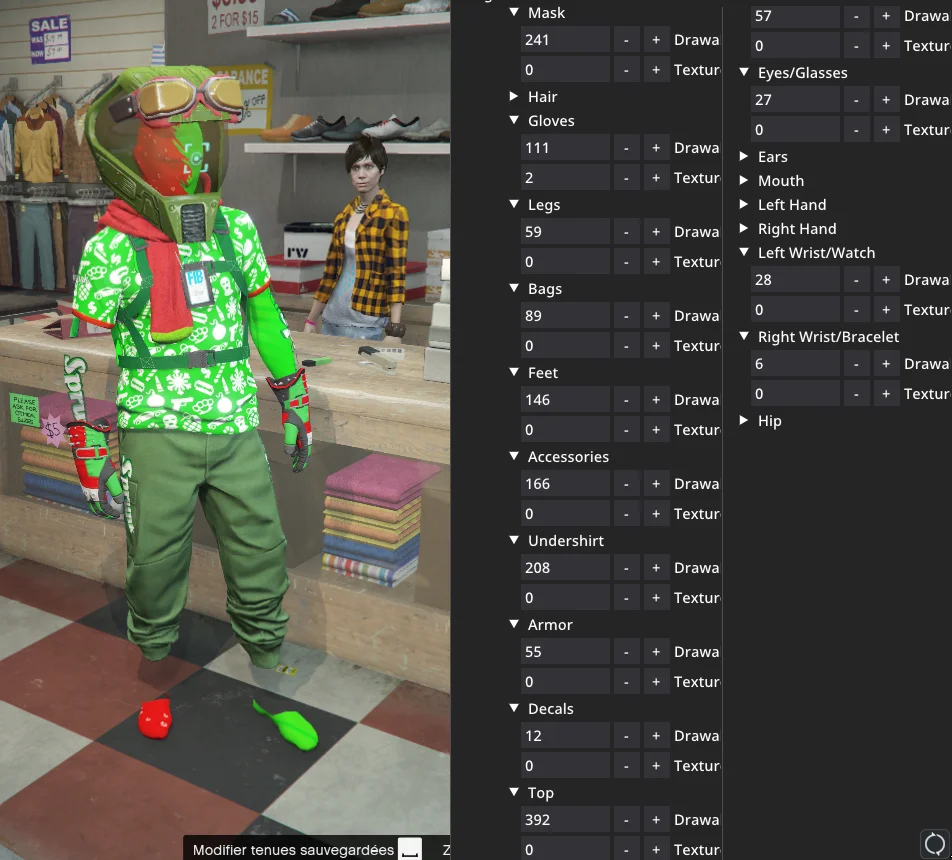This screenshot has width=952, height=860.
Task: Collapse the Top section
Action: (x=514, y=792)
